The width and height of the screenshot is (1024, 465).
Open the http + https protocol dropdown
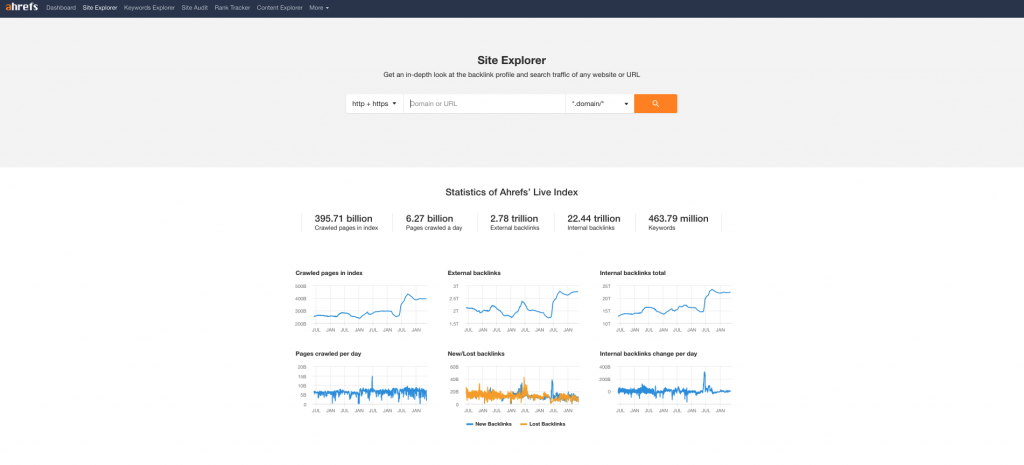coord(374,103)
